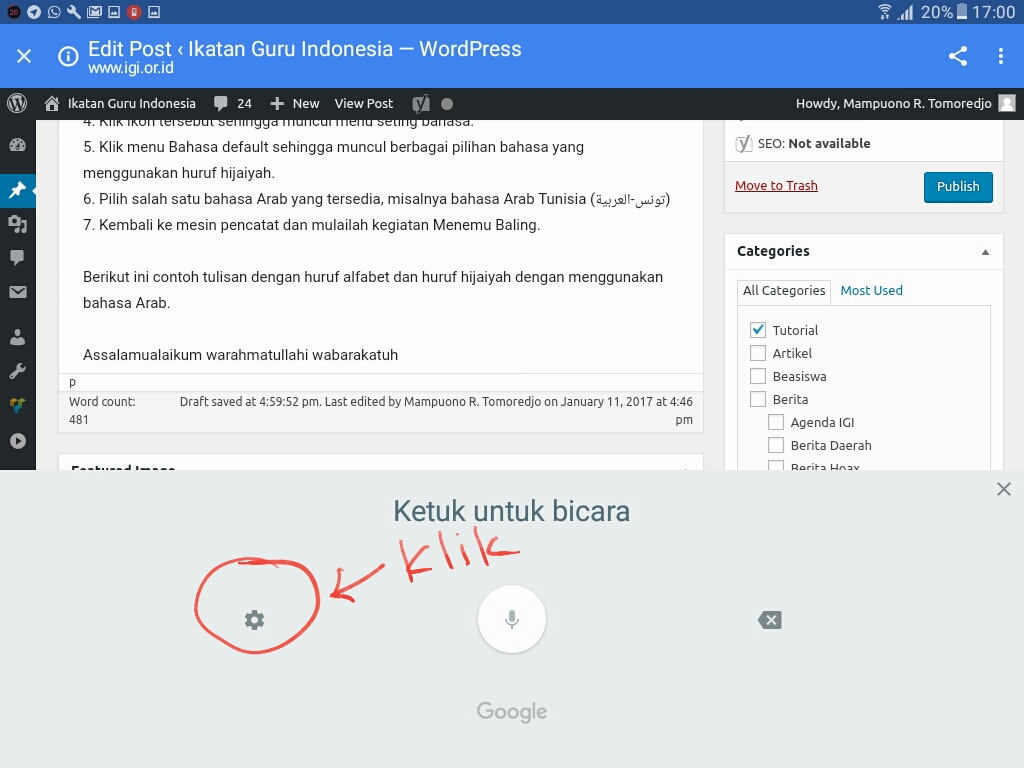Open the New content menu
The width and height of the screenshot is (1024, 768).
click(295, 103)
